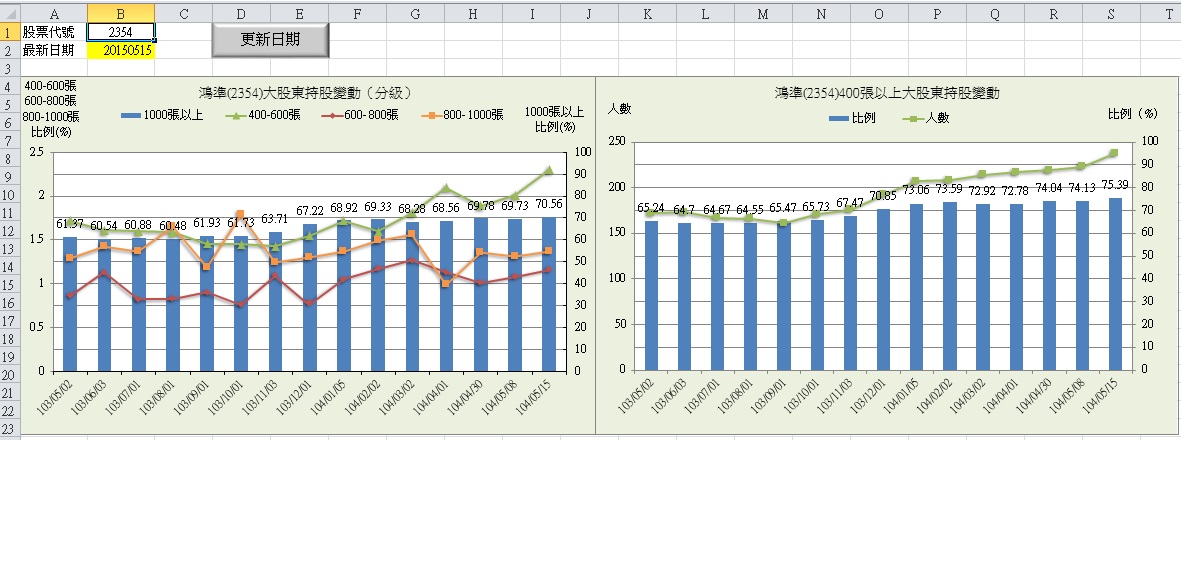Click data label 68.92 in left chart
The height and width of the screenshot is (561, 1181).
coord(344,206)
